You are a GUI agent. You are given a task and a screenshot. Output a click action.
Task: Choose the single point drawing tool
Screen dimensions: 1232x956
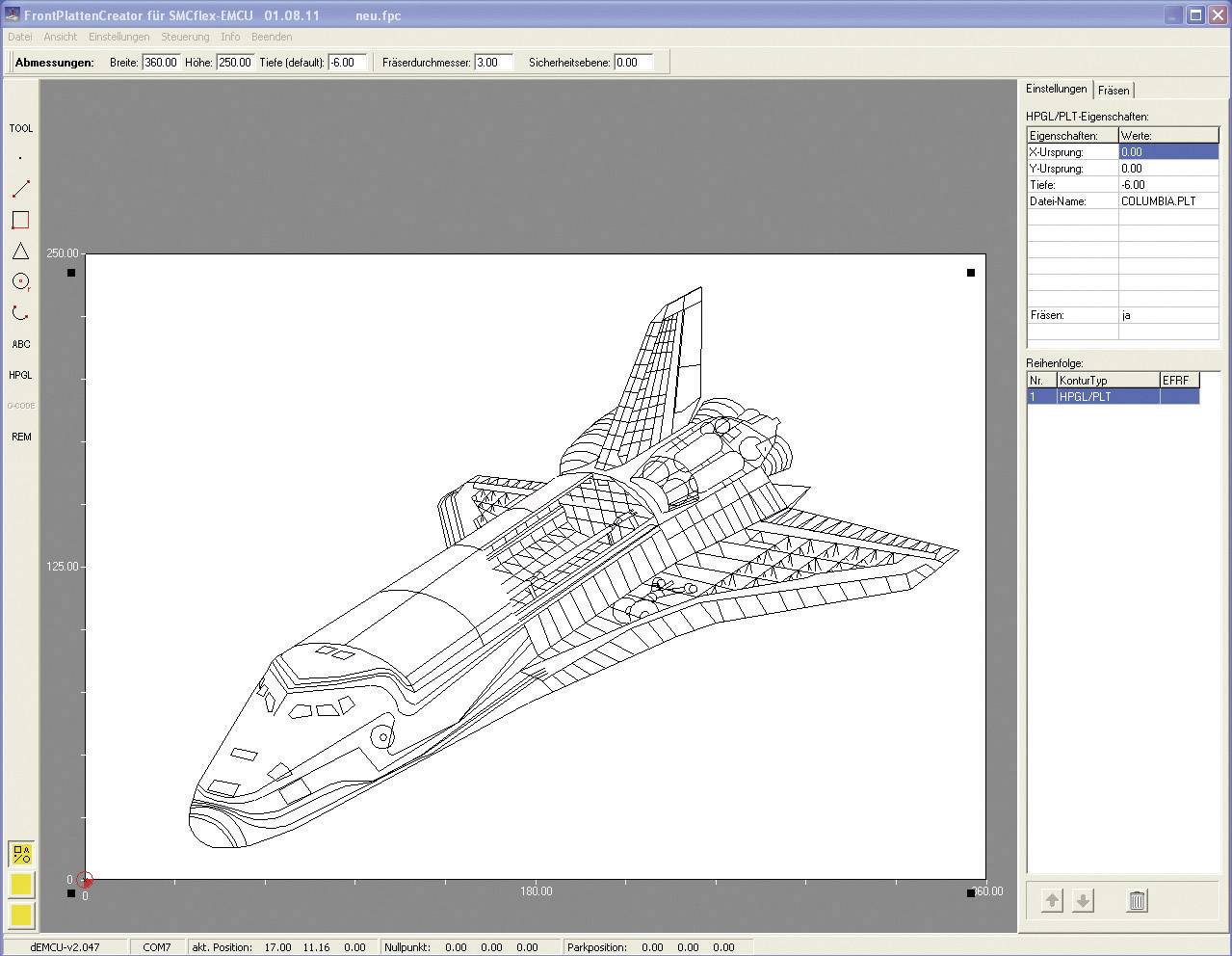(x=20, y=158)
